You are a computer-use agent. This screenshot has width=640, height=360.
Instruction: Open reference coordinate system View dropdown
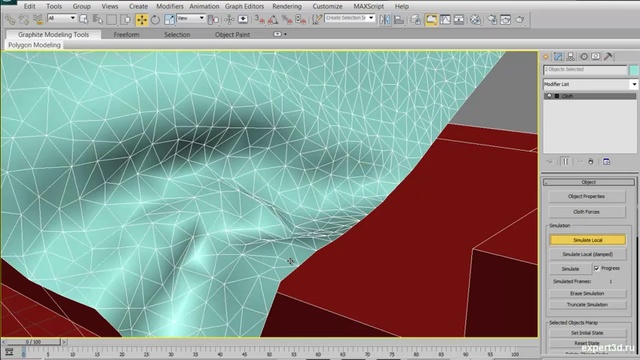[191, 18]
